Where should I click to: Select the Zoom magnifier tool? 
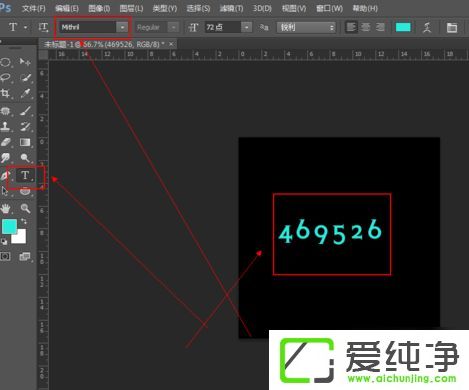click(x=25, y=209)
